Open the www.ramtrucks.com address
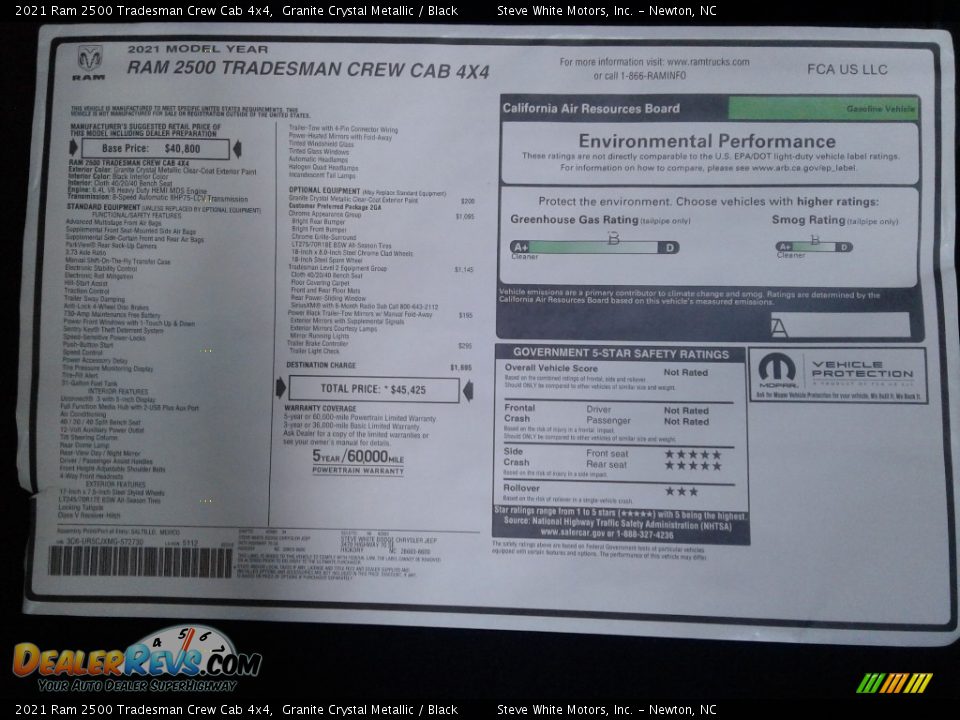 [708, 62]
